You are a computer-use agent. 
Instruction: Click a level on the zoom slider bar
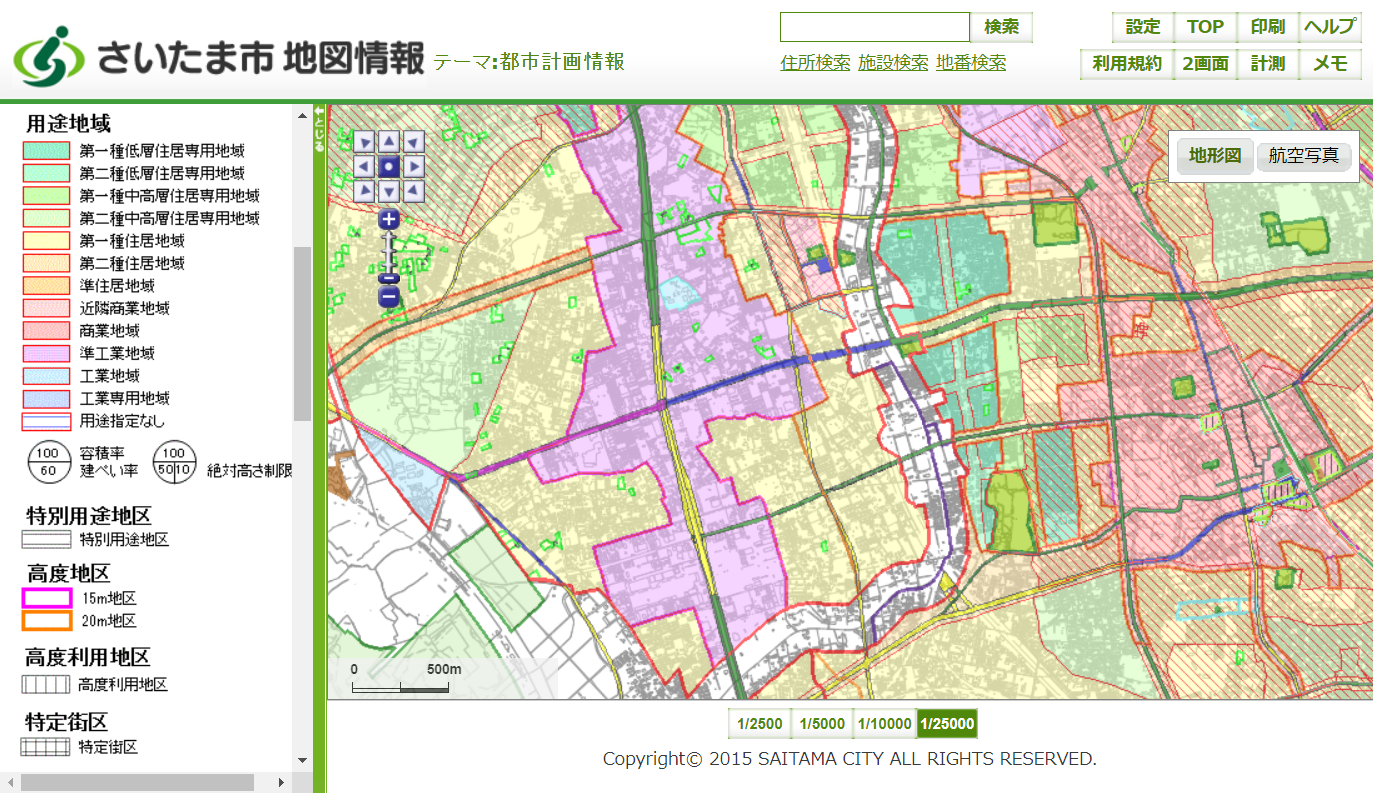pyautogui.click(x=388, y=252)
